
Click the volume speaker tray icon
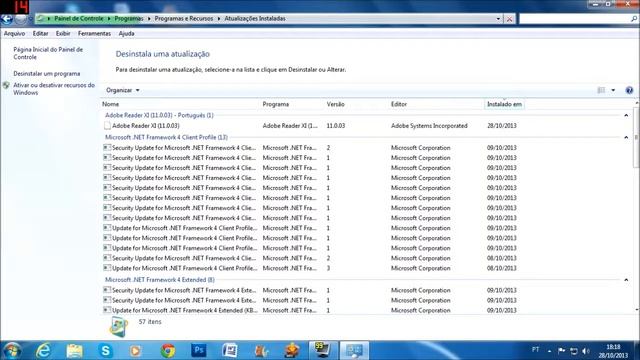click(586, 351)
